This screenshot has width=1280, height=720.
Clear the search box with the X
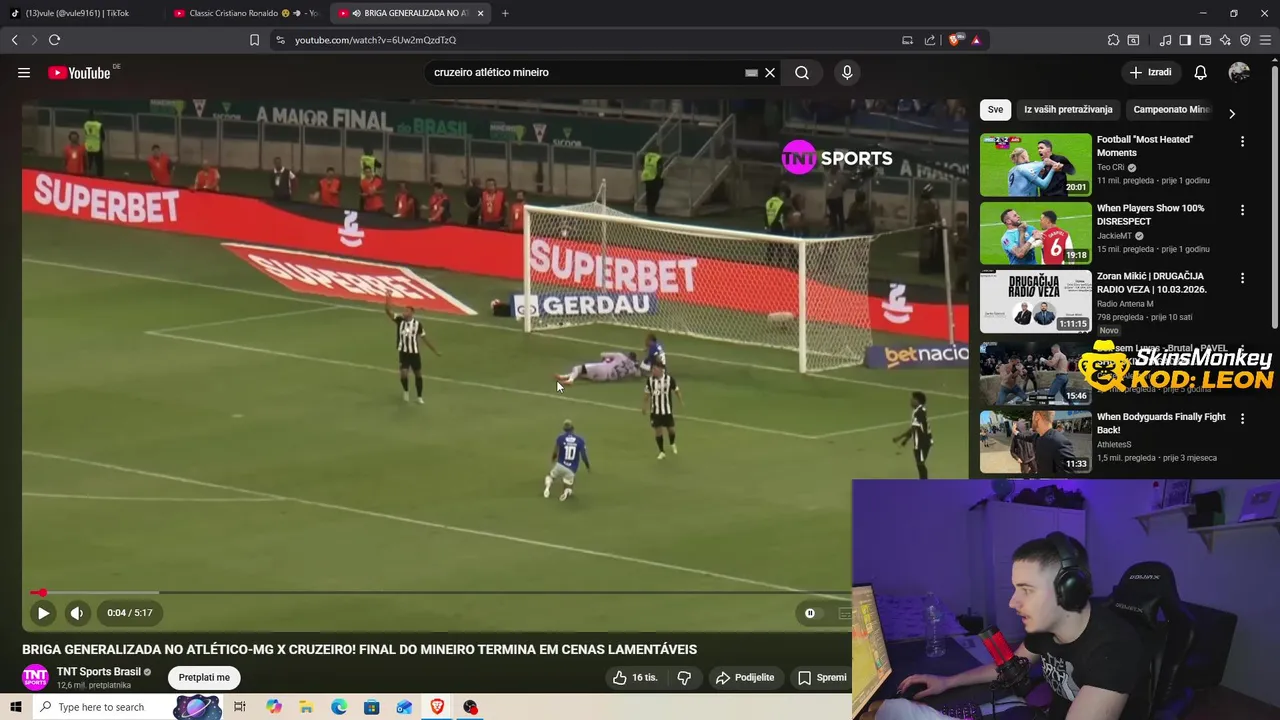[770, 72]
